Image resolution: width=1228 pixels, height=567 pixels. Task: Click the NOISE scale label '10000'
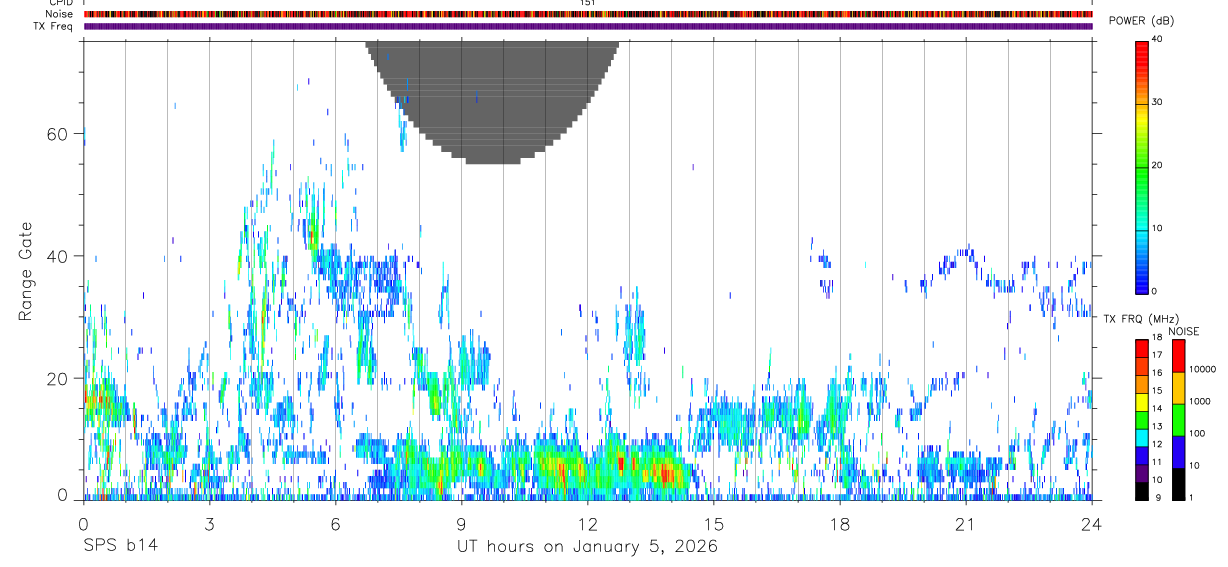coord(1202,369)
